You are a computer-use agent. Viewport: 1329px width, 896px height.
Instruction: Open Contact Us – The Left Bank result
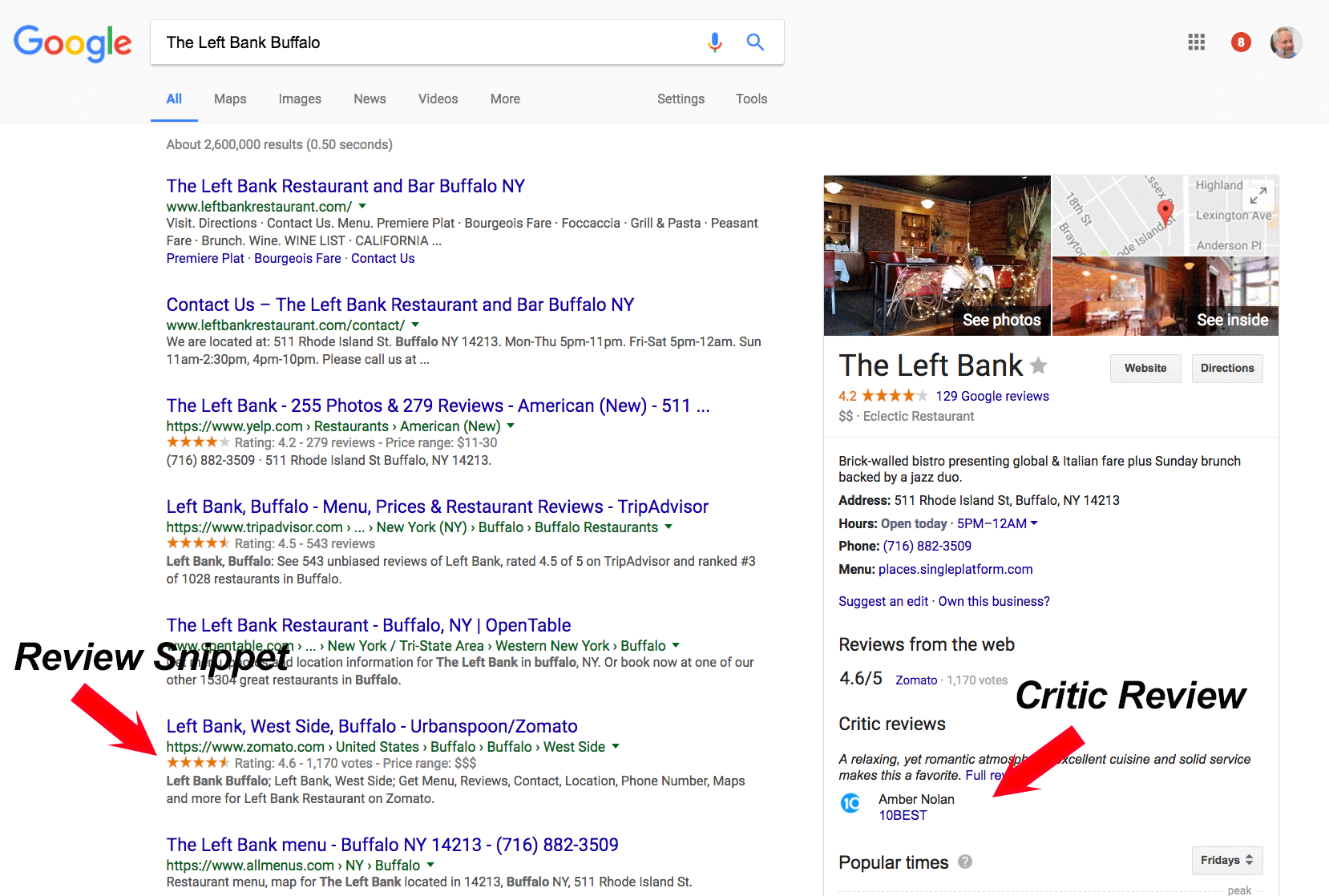pos(400,305)
